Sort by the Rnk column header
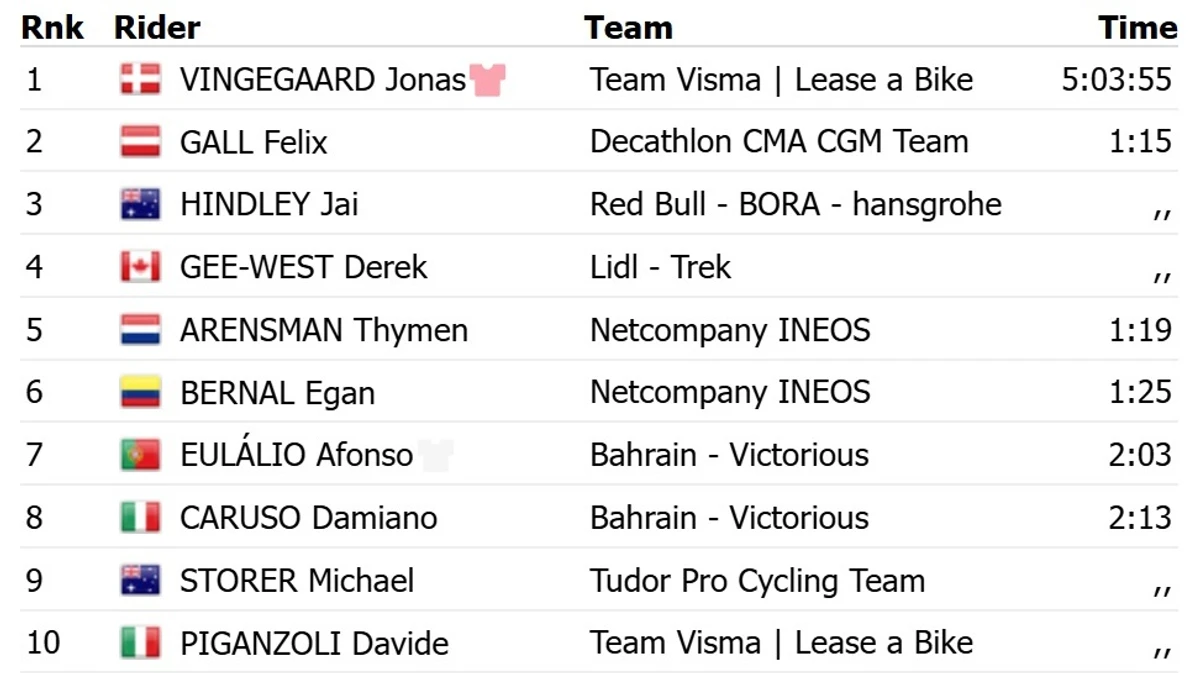The image size is (1200, 673). coord(52,28)
